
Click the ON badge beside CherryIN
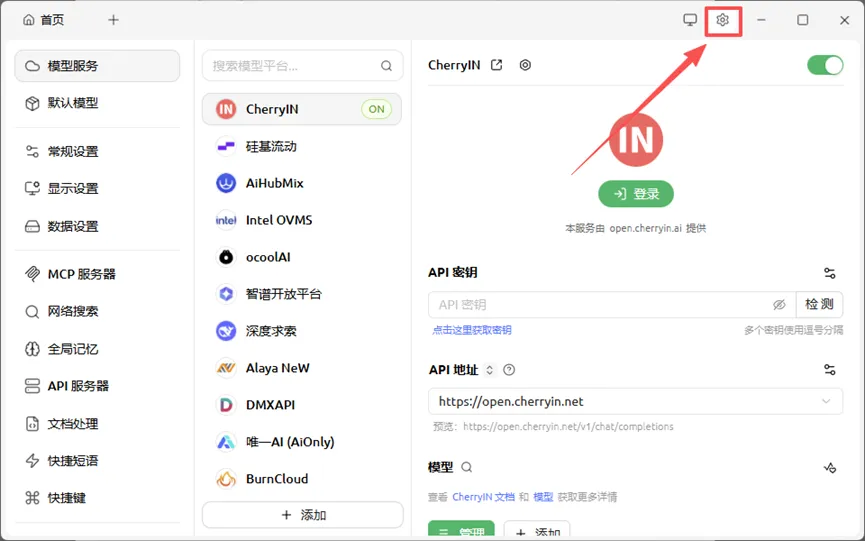(377, 109)
